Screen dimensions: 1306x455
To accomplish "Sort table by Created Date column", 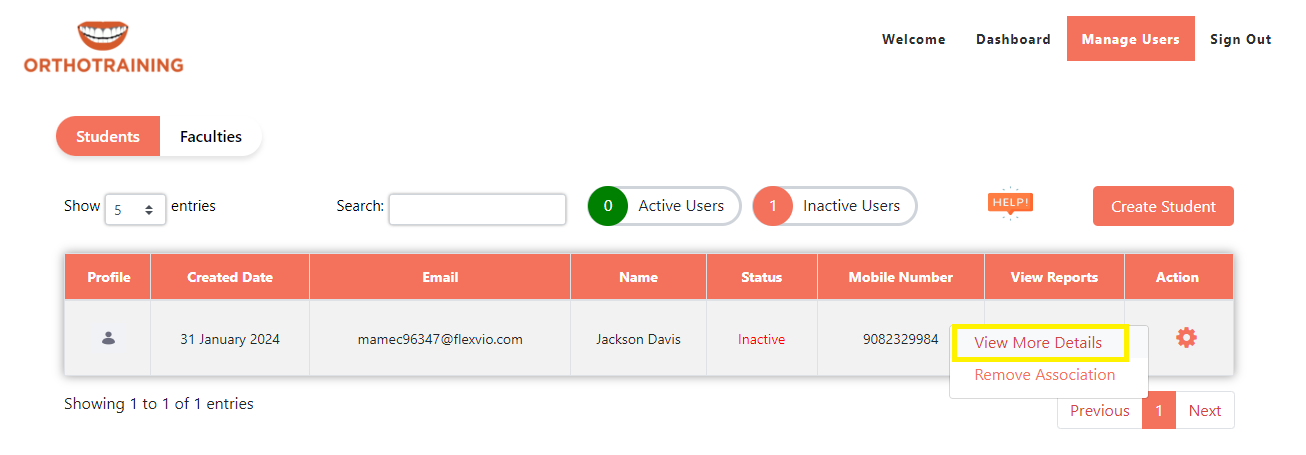I will (x=230, y=277).
